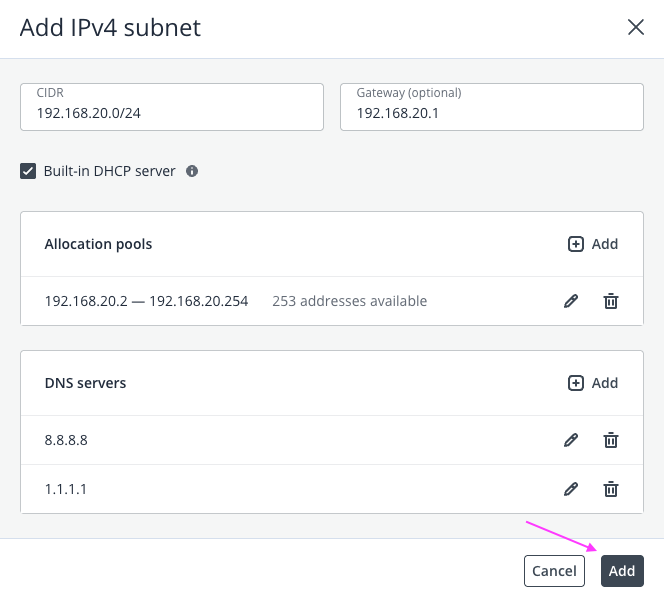The width and height of the screenshot is (664, 598).
Task: Click the Allocation pools section heading
Action: click(98, 244)
